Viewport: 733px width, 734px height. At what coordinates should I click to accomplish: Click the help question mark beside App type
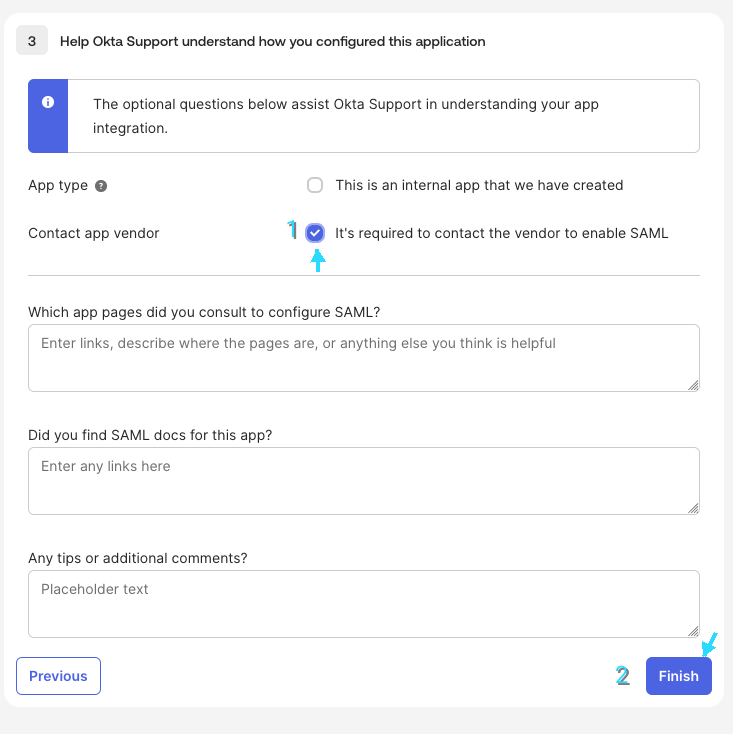pyautogui.click(x=101, y=186)
